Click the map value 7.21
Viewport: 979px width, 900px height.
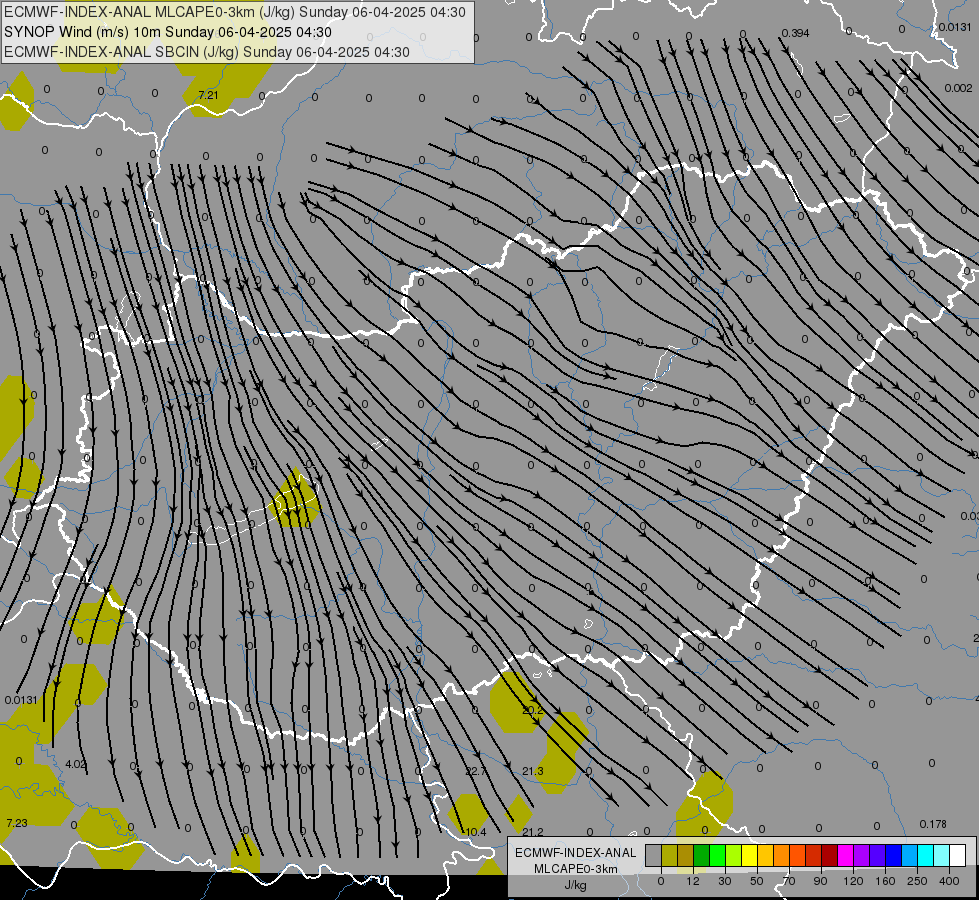[x=208, y=95]
